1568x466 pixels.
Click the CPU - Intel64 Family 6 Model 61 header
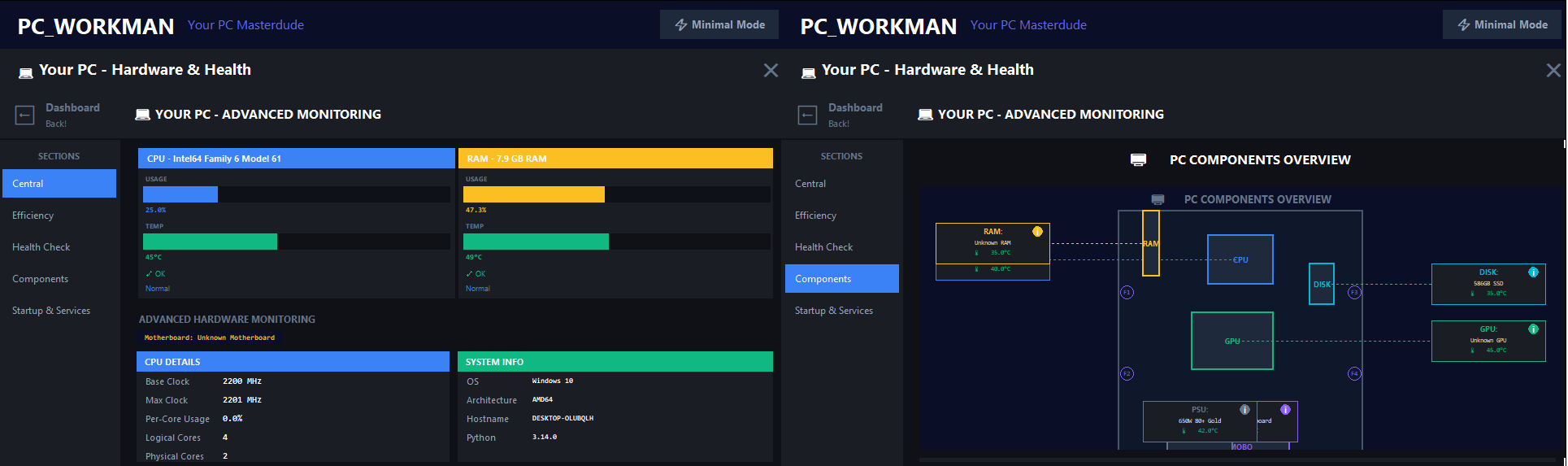[297, 159]
